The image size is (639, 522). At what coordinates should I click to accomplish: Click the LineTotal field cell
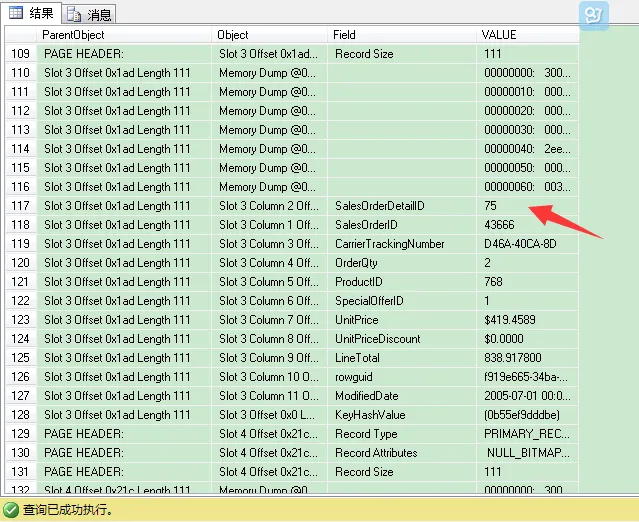(402, 358)
